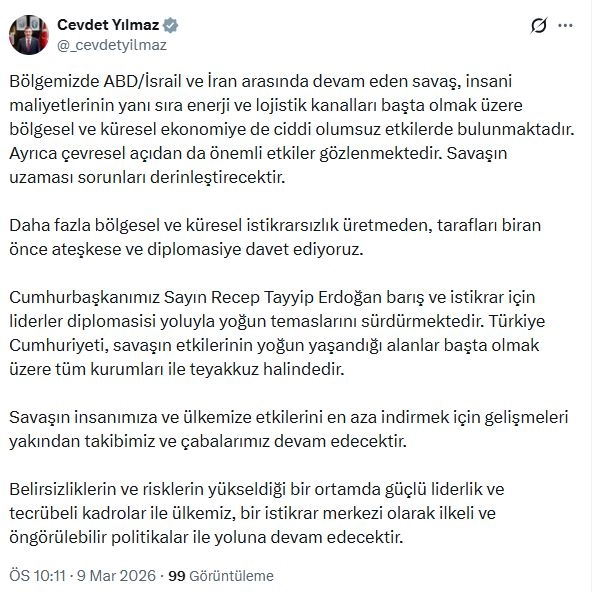
Task: Click the Grok icon on the post
Action: (540, 25)
